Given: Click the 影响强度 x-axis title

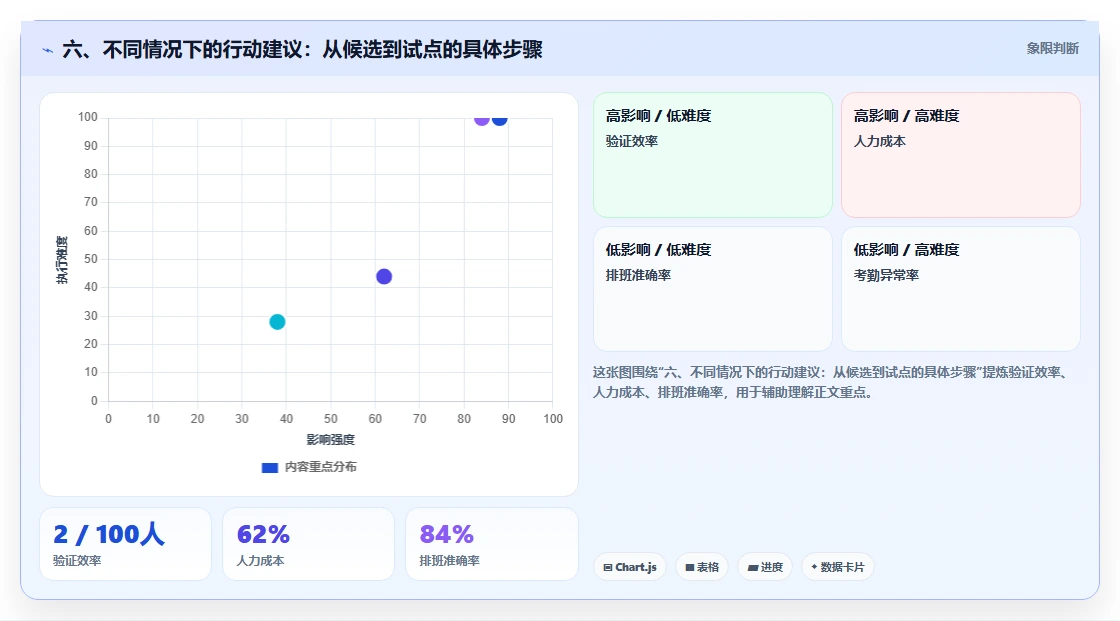Looking at the screenshot, I should tap(331, 439).
